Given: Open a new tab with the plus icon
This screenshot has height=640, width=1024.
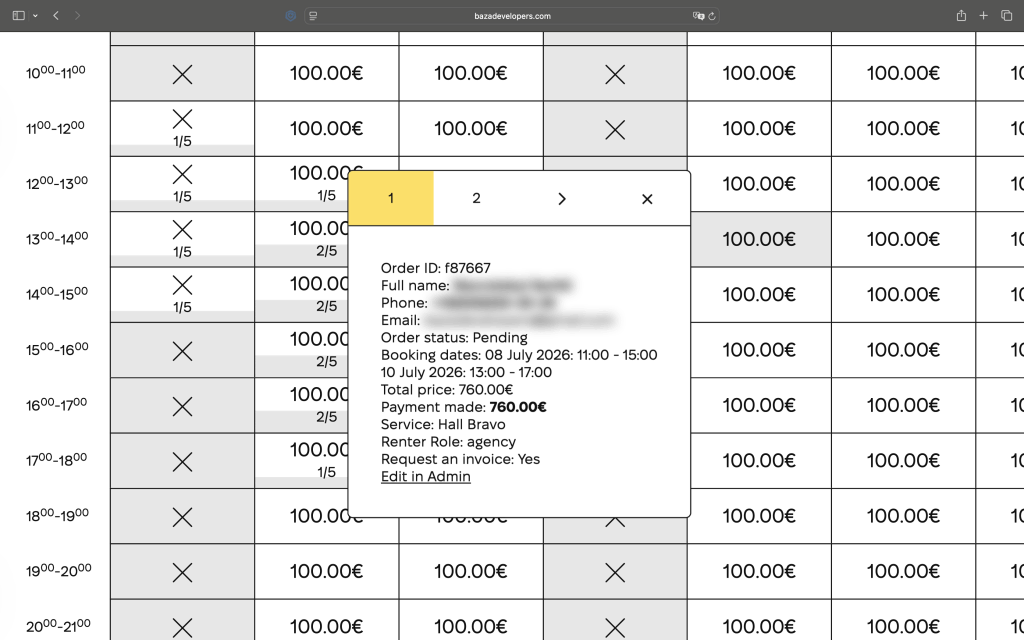Looking at the screenshot, I should pyautogui.click(x=984, y=16).
